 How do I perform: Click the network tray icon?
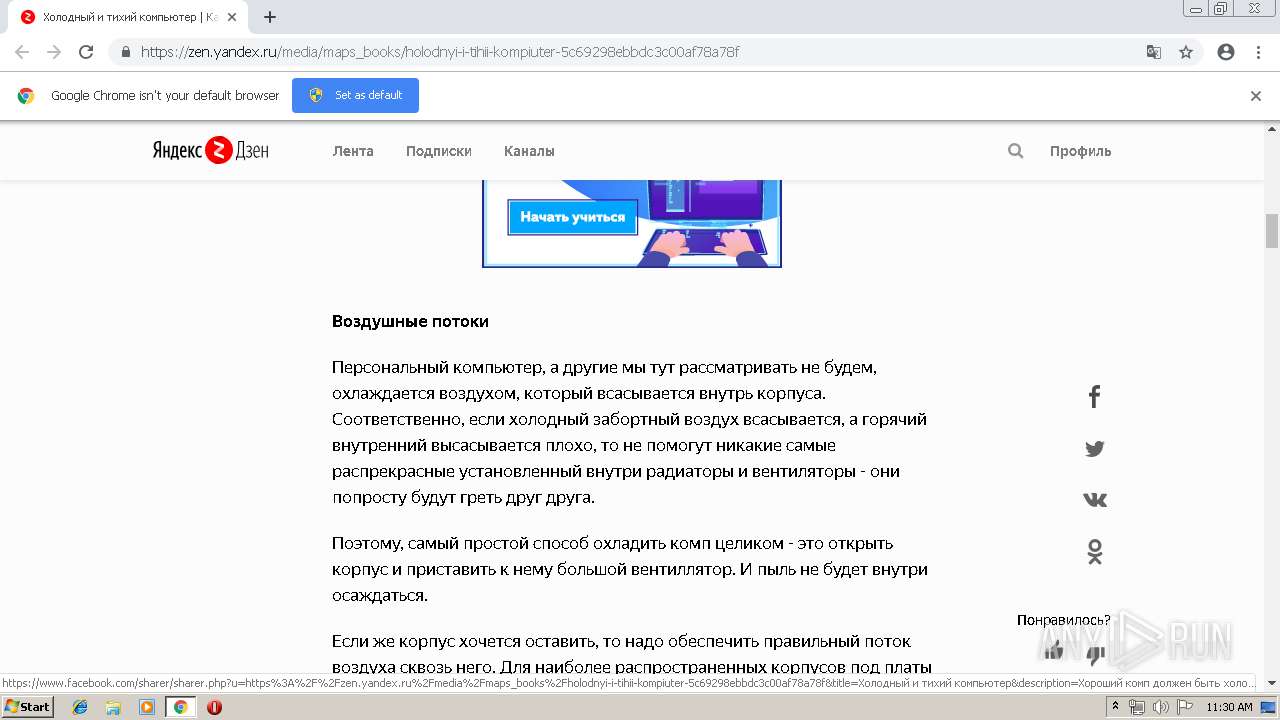point(1137,707)
